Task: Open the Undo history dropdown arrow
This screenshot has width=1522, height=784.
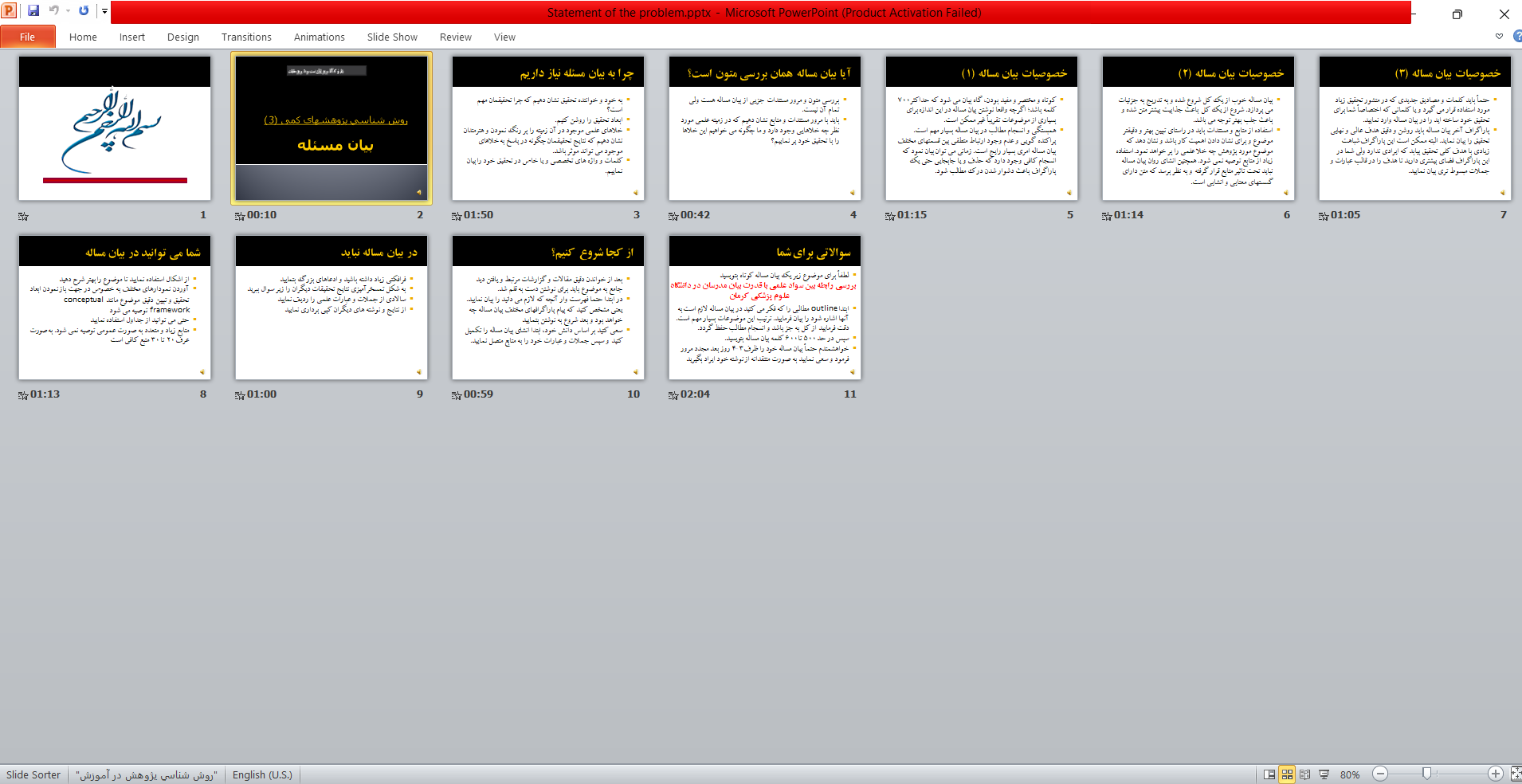Action: [x=68, y=11]
